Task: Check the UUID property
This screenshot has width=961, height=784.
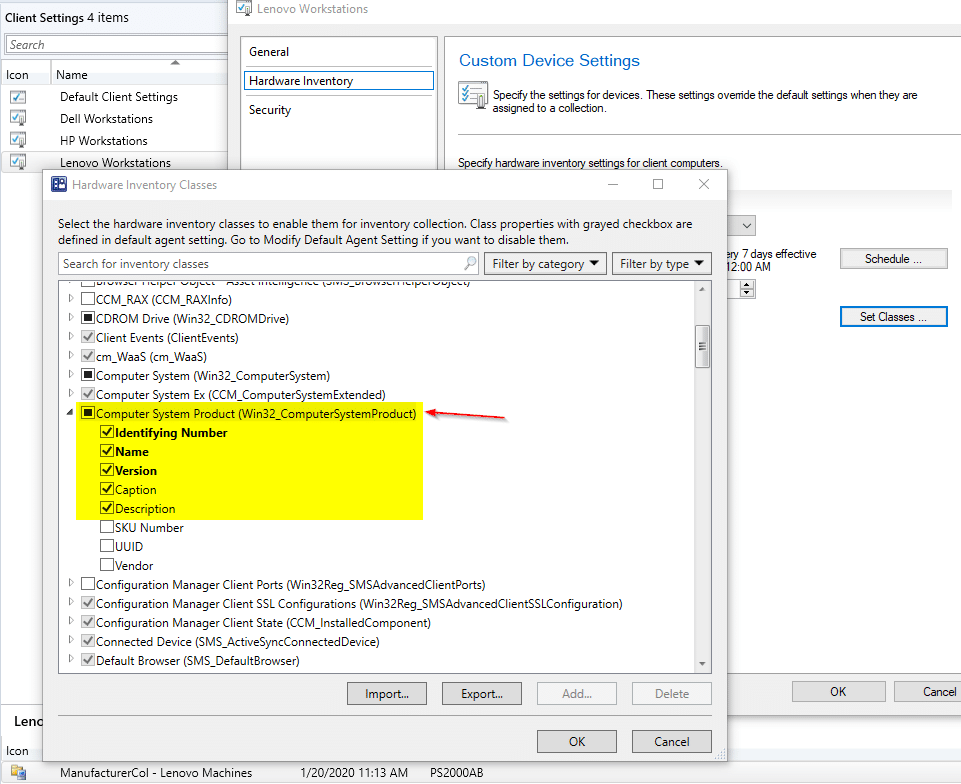Action: pyautogui.click(x=107, y=547)
